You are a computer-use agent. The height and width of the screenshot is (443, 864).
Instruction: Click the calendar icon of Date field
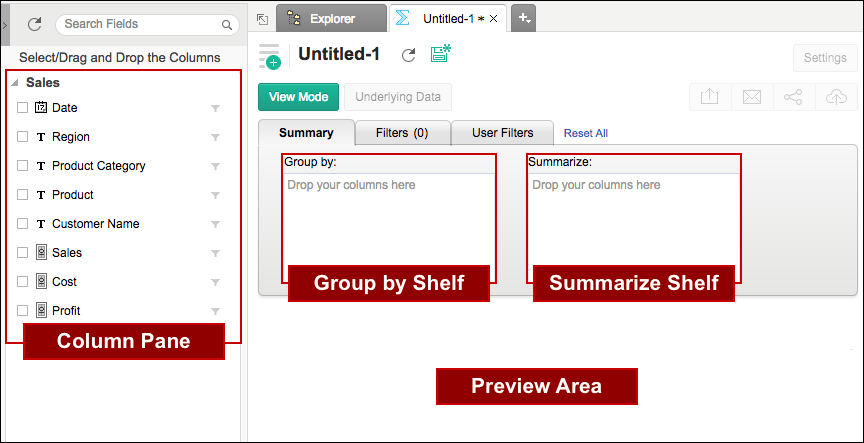point(41,107)
